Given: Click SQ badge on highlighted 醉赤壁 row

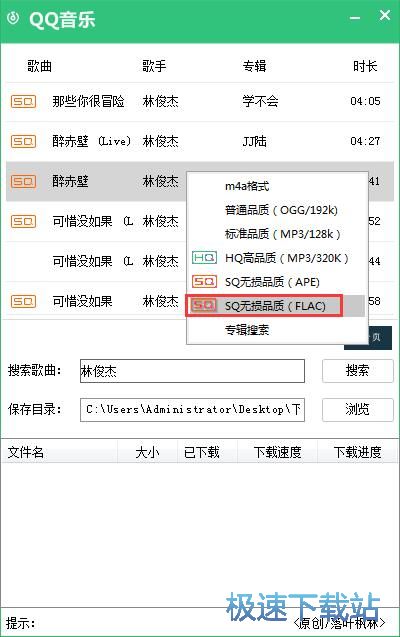Looking at the screenshot, I should (23, 181).
